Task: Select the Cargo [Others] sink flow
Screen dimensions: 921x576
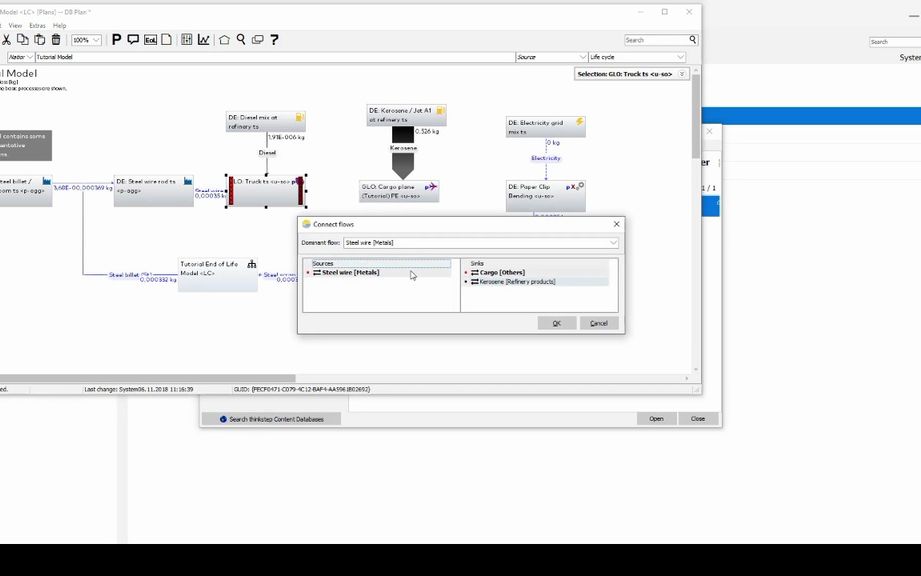Action: [x=502, y=272]
